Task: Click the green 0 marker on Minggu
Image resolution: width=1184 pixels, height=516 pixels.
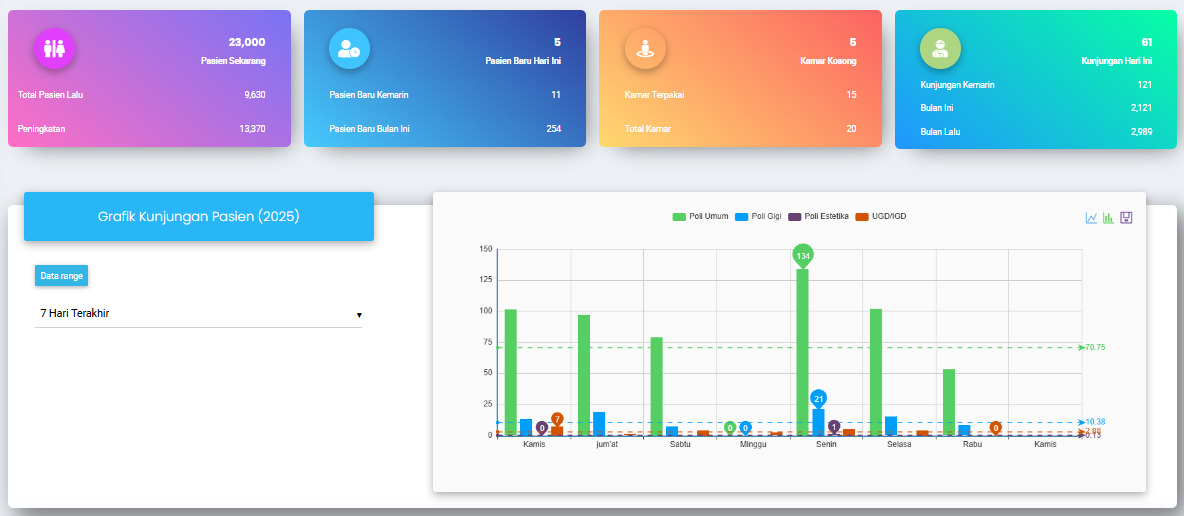Action: [729, 428]
